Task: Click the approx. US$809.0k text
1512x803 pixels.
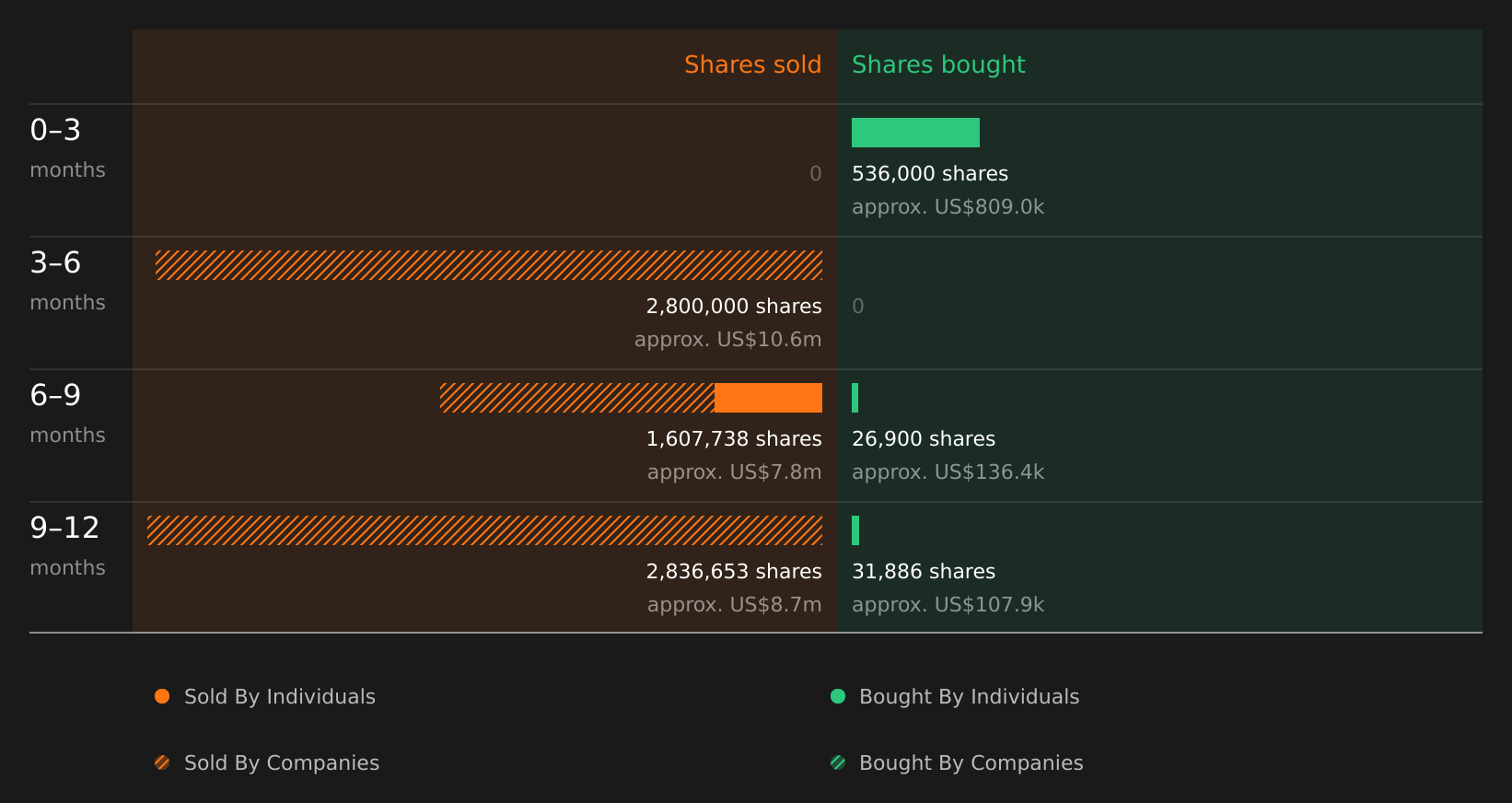Action: pyautogui.click(x=948, y=207)
